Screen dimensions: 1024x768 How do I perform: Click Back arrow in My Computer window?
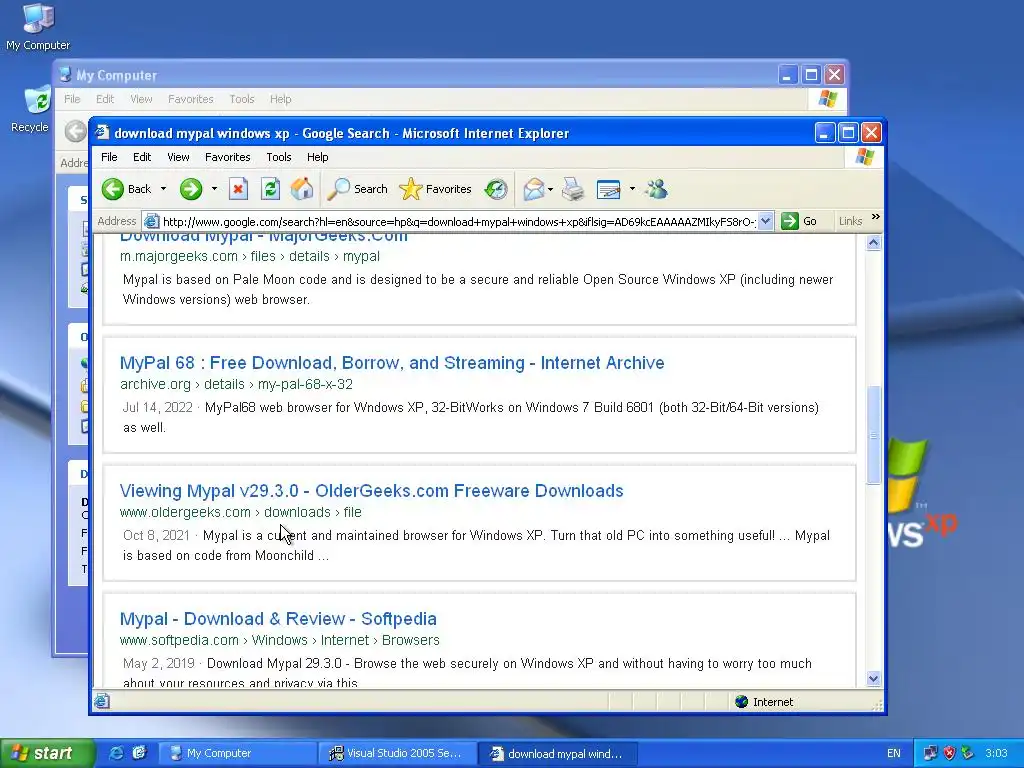coord(75,131)
